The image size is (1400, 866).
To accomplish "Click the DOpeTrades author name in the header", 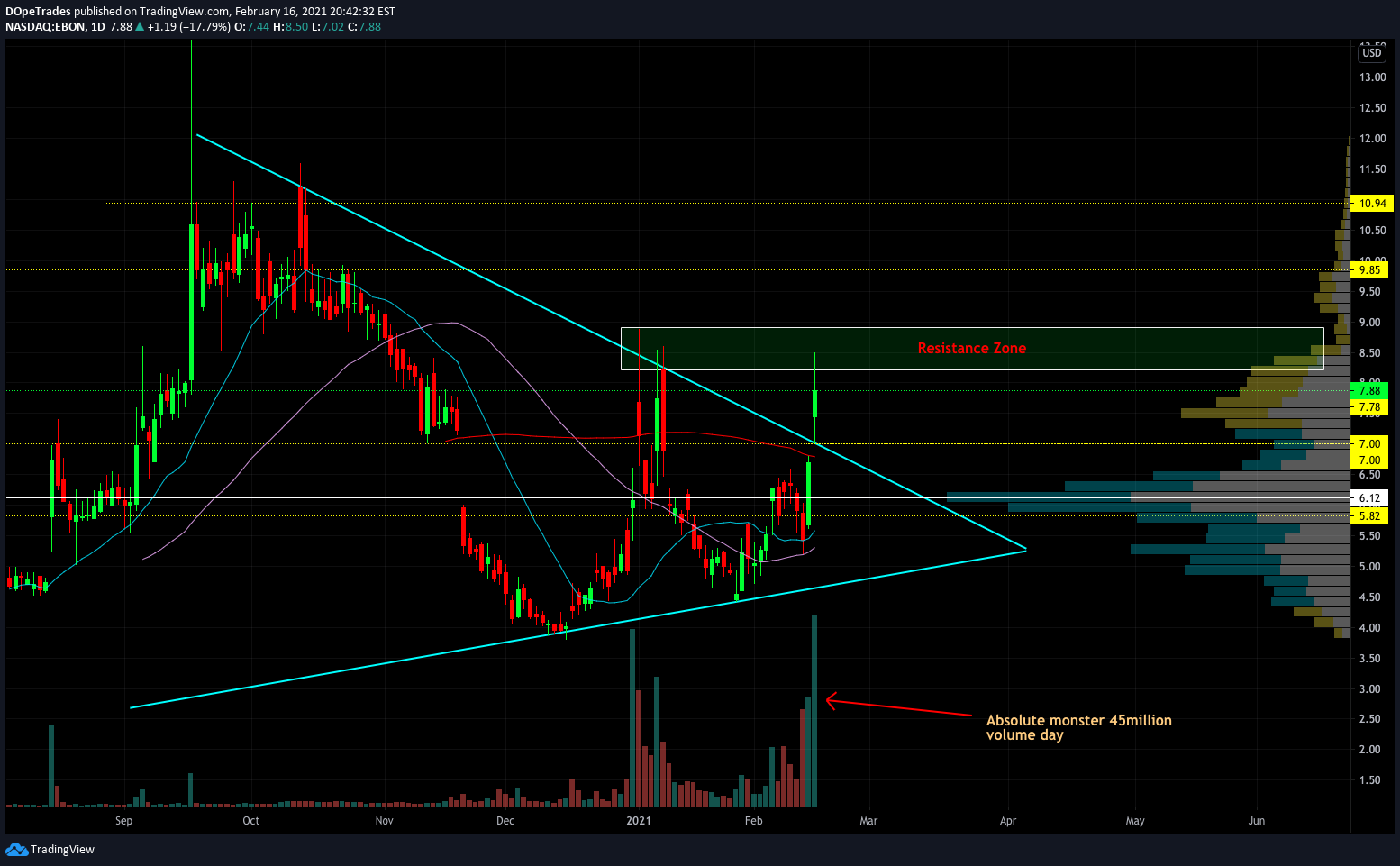I will [38, 12].
